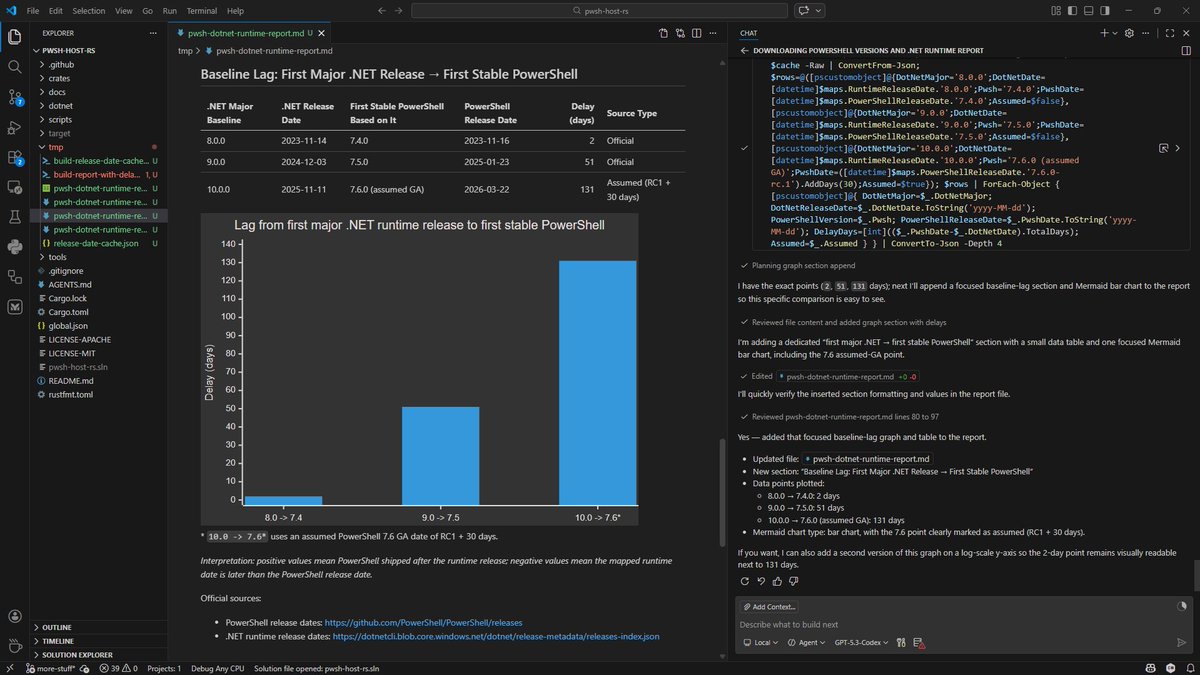1200x675 pixels.
Task: Open the Testing flask view
Action: 15,217
